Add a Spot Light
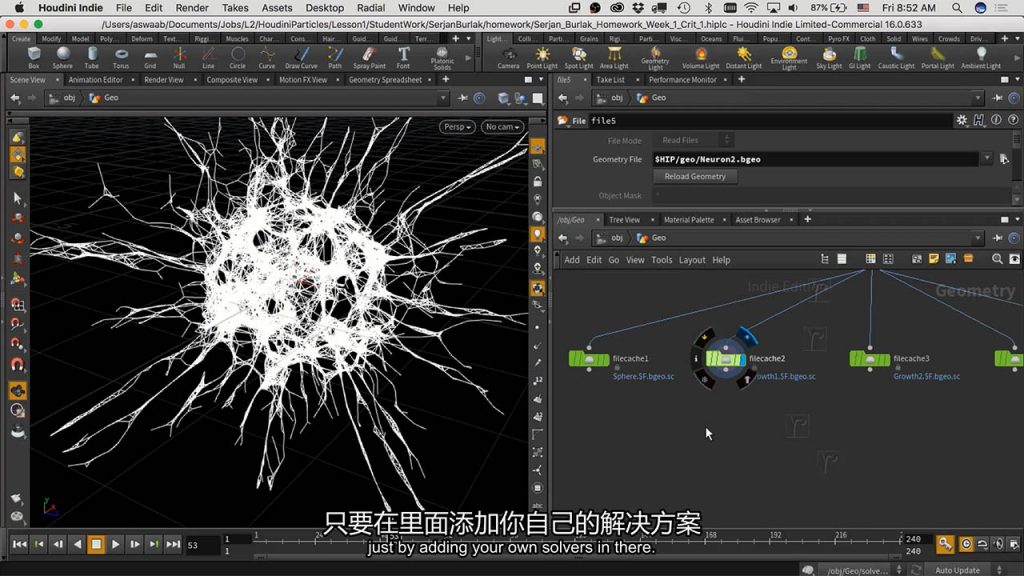Image resolution: width=1024 pixels, height=576 pixels. pyautogui.click(x=579, y=57)
